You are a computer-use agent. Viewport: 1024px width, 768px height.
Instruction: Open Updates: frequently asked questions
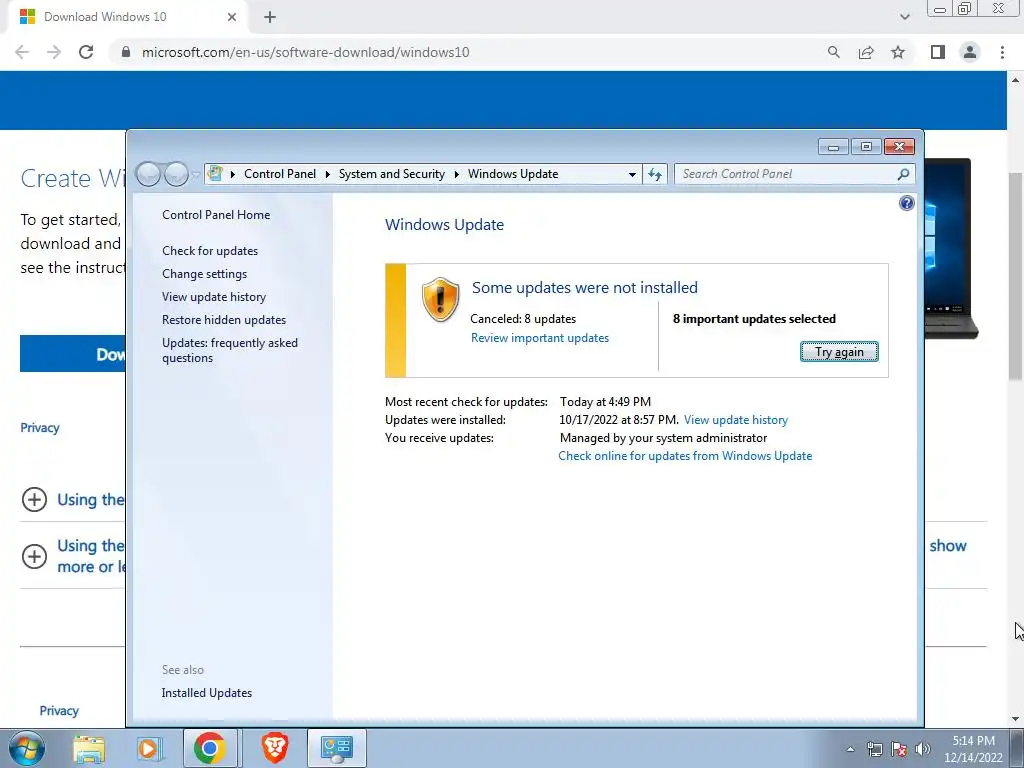pos(230,350)
